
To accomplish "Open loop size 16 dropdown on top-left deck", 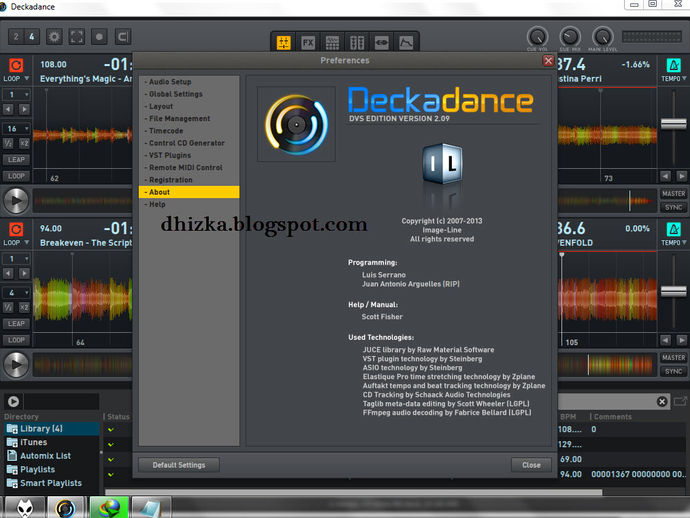I will point(17,129).
